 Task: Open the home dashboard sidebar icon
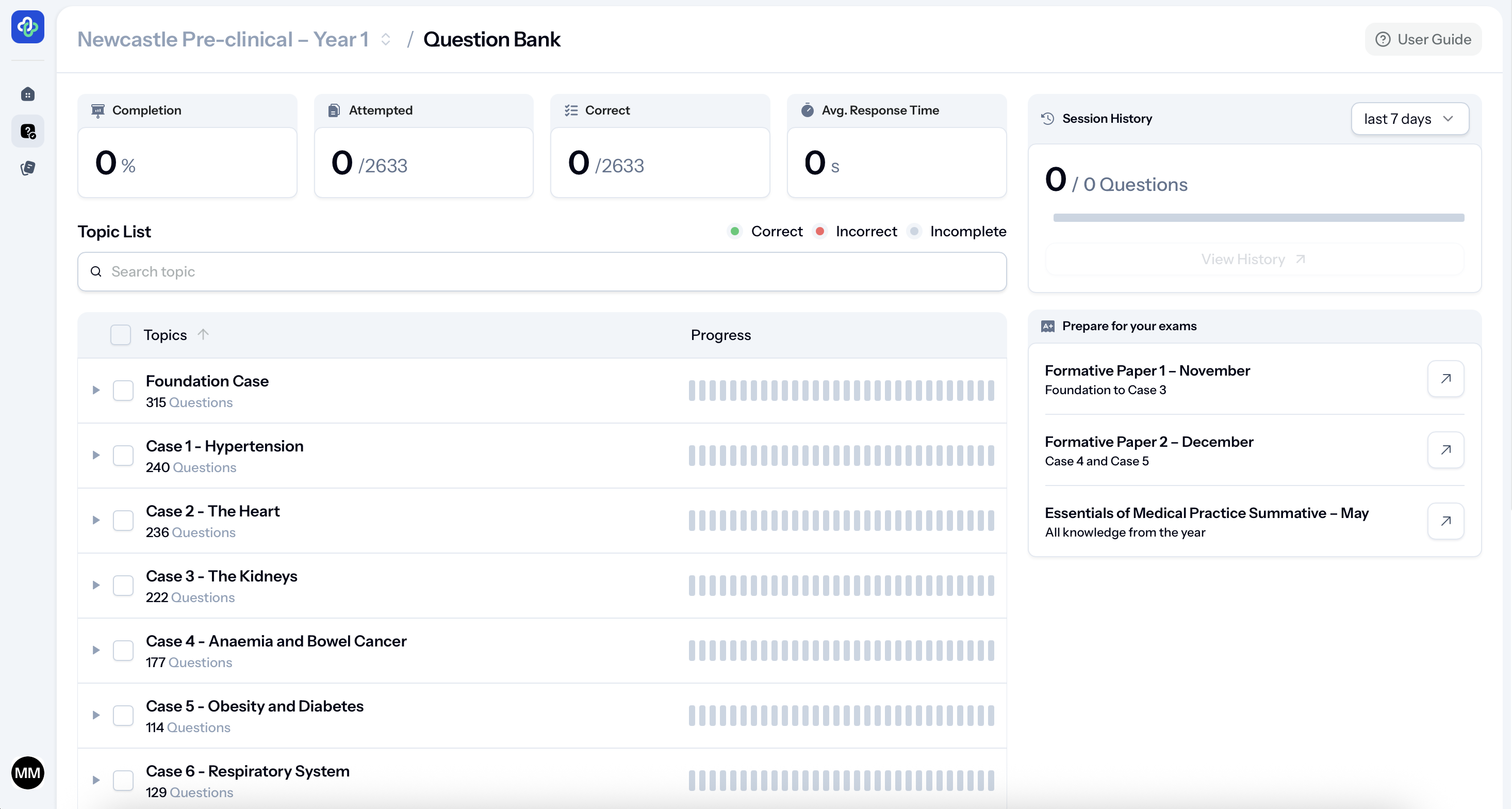(x=27, y=94)
